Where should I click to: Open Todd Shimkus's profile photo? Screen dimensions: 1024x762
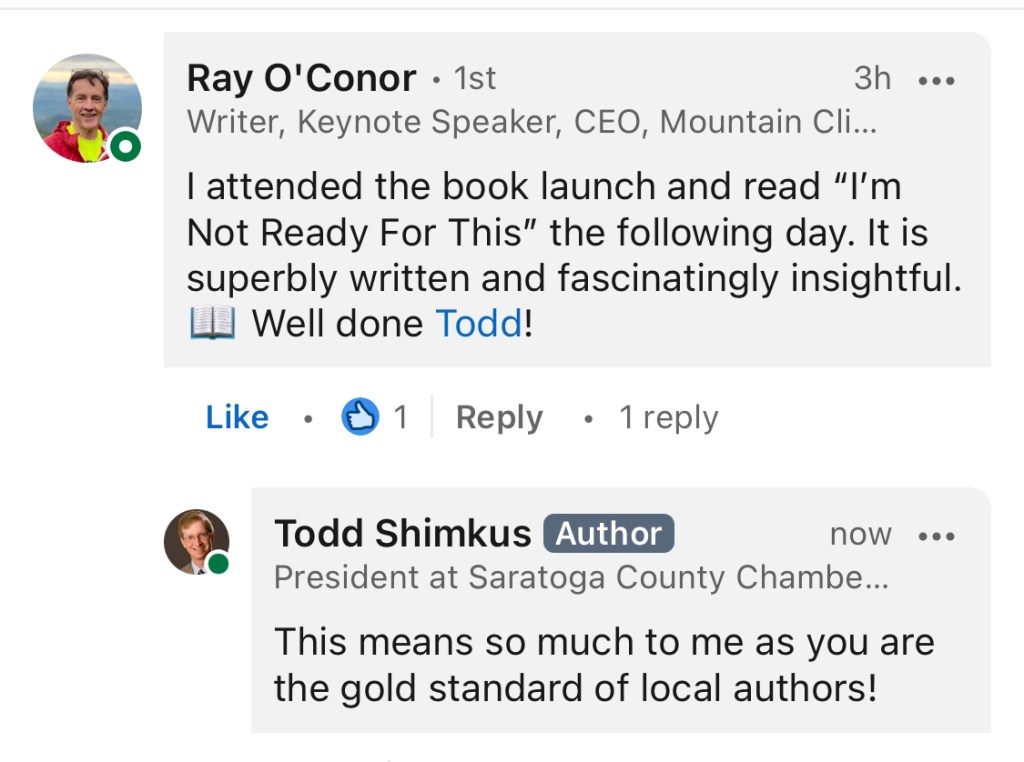pyautogui.click(x=196, y=541)
